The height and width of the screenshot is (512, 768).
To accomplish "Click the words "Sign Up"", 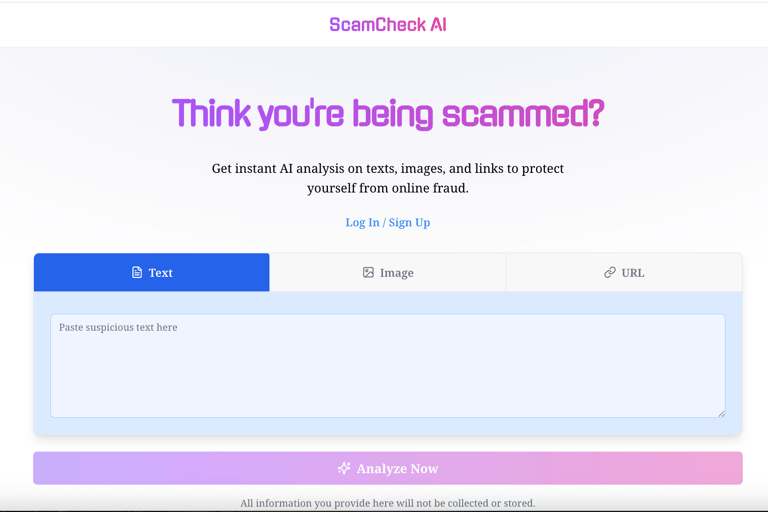I will (410, 222).
